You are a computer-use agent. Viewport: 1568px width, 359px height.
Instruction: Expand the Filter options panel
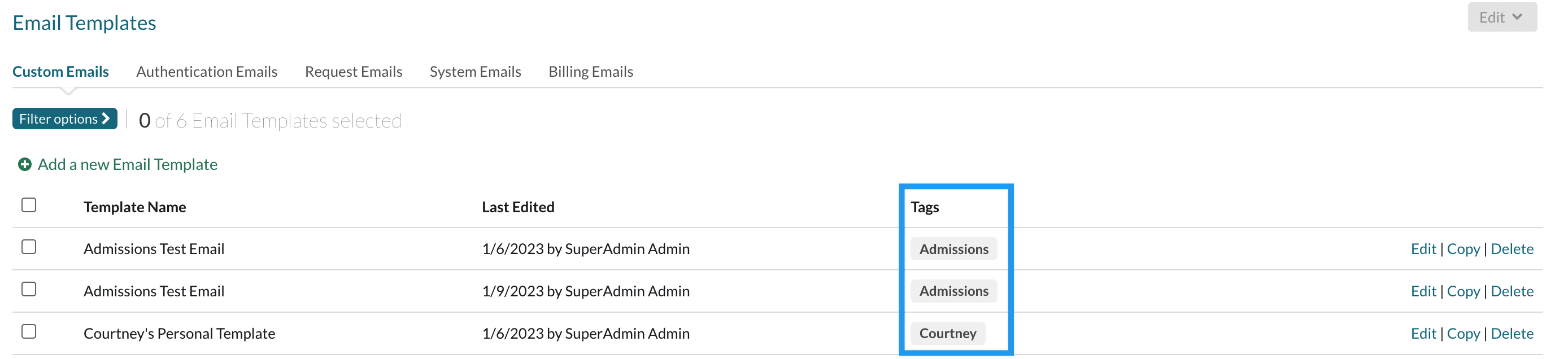coord(64,119)
